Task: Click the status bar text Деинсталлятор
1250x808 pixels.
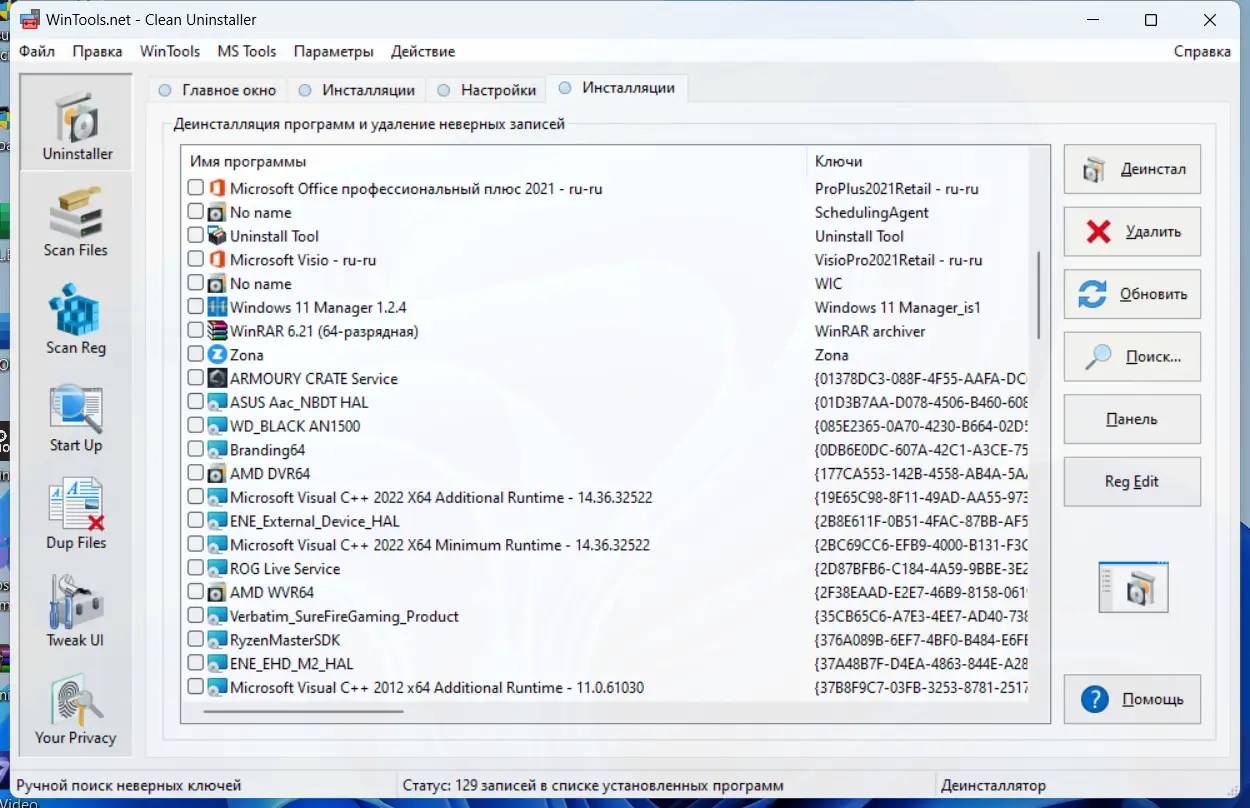Action: [994, 786]
